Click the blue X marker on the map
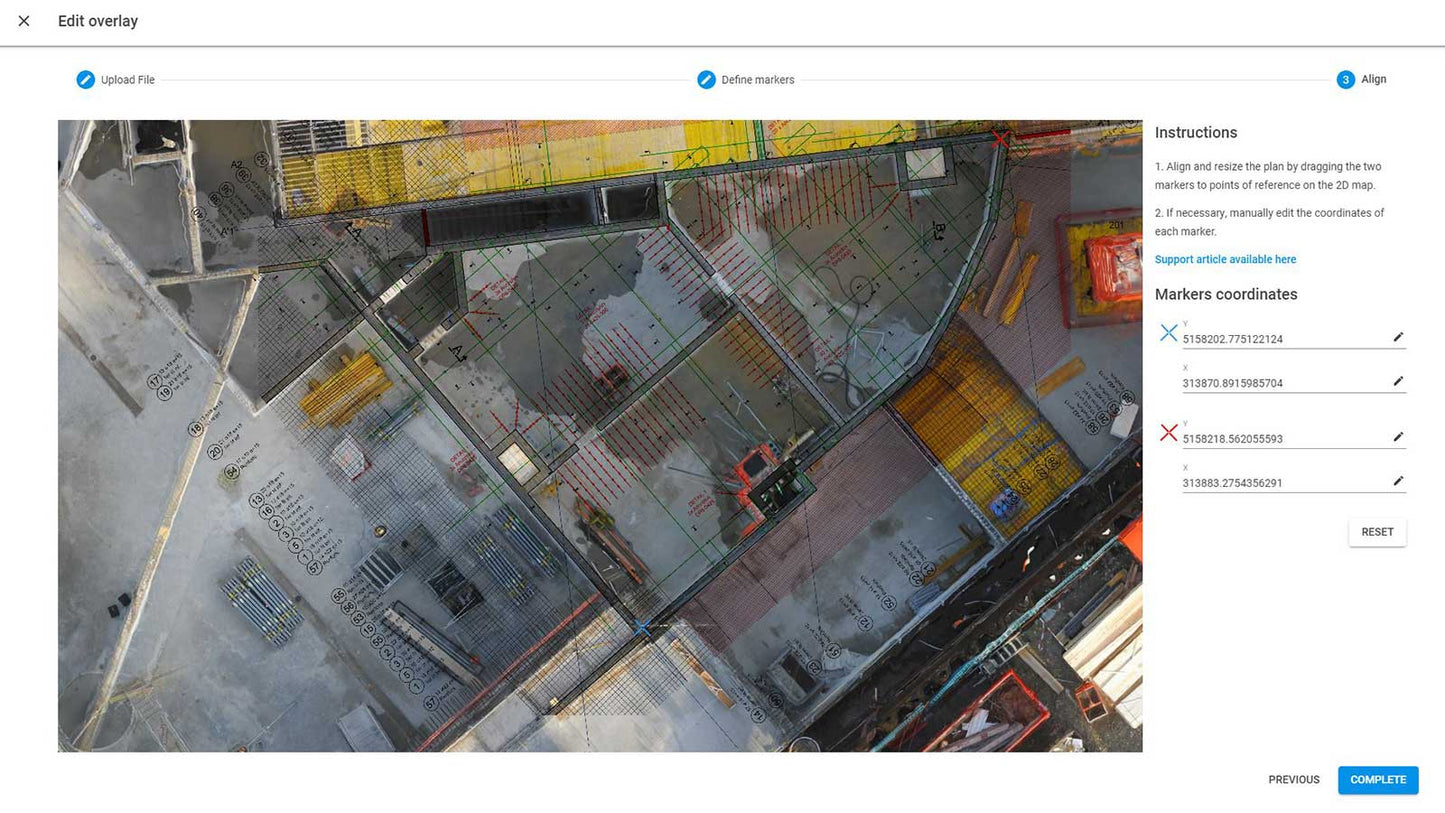Screen dimensions: 1445x813 click(x=642, y=628)
